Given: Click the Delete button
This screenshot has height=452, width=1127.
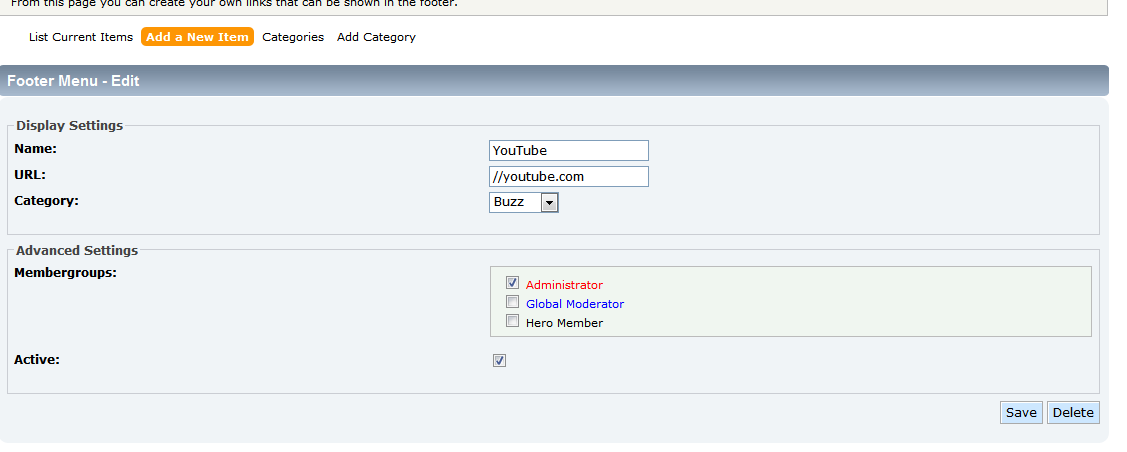Looking at the screenshot, I should [x=1073, y=412].
